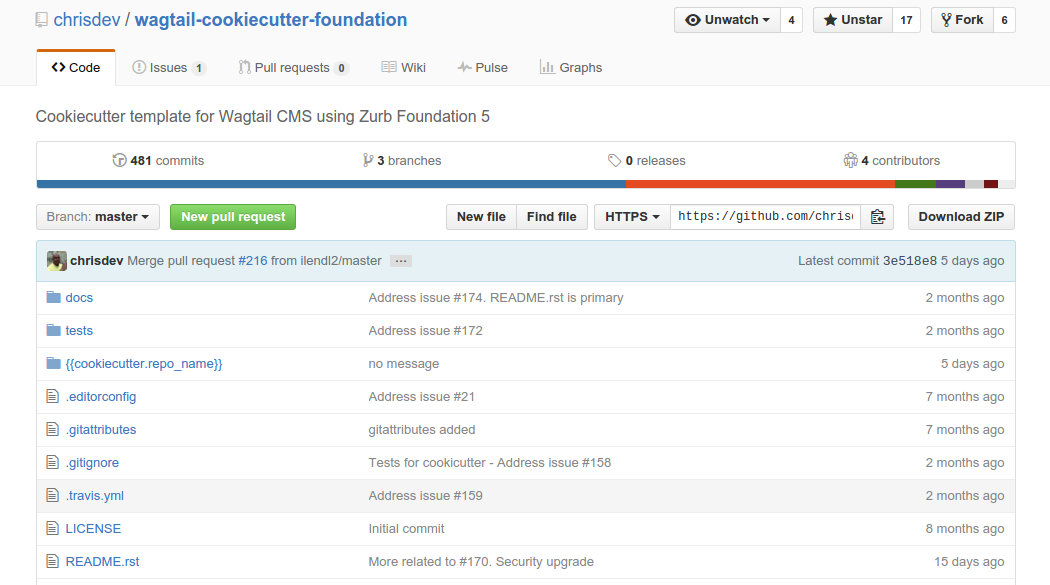This screenshot has height=585, width=1050.
Task: Expand the commit message ellipsis
Action: pyautogui.click(x=400, y=261)
